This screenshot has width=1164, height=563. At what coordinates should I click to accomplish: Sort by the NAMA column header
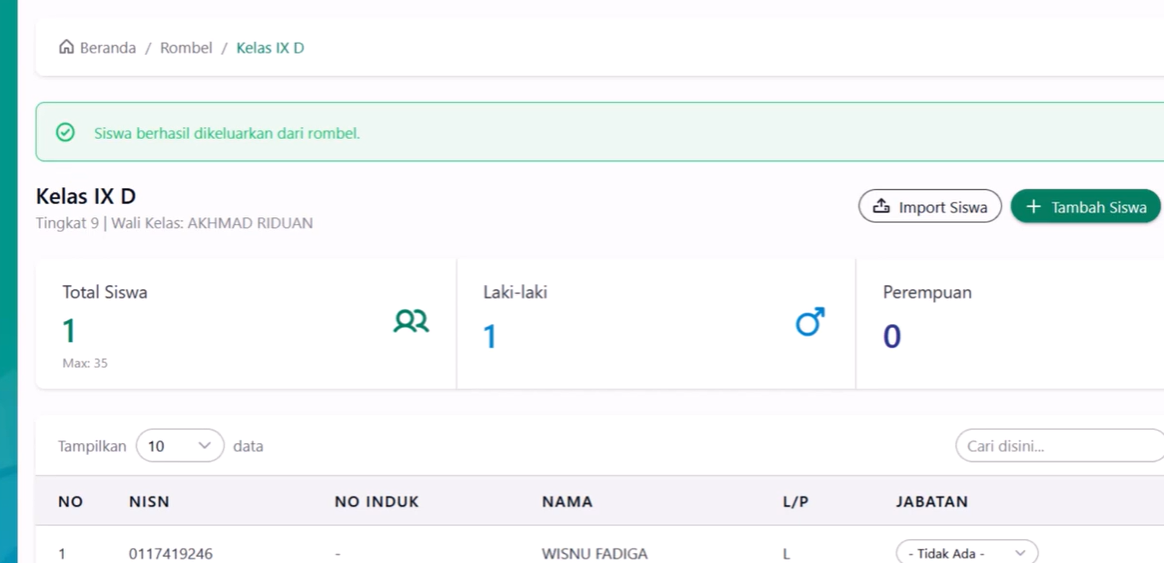point(567,502)
